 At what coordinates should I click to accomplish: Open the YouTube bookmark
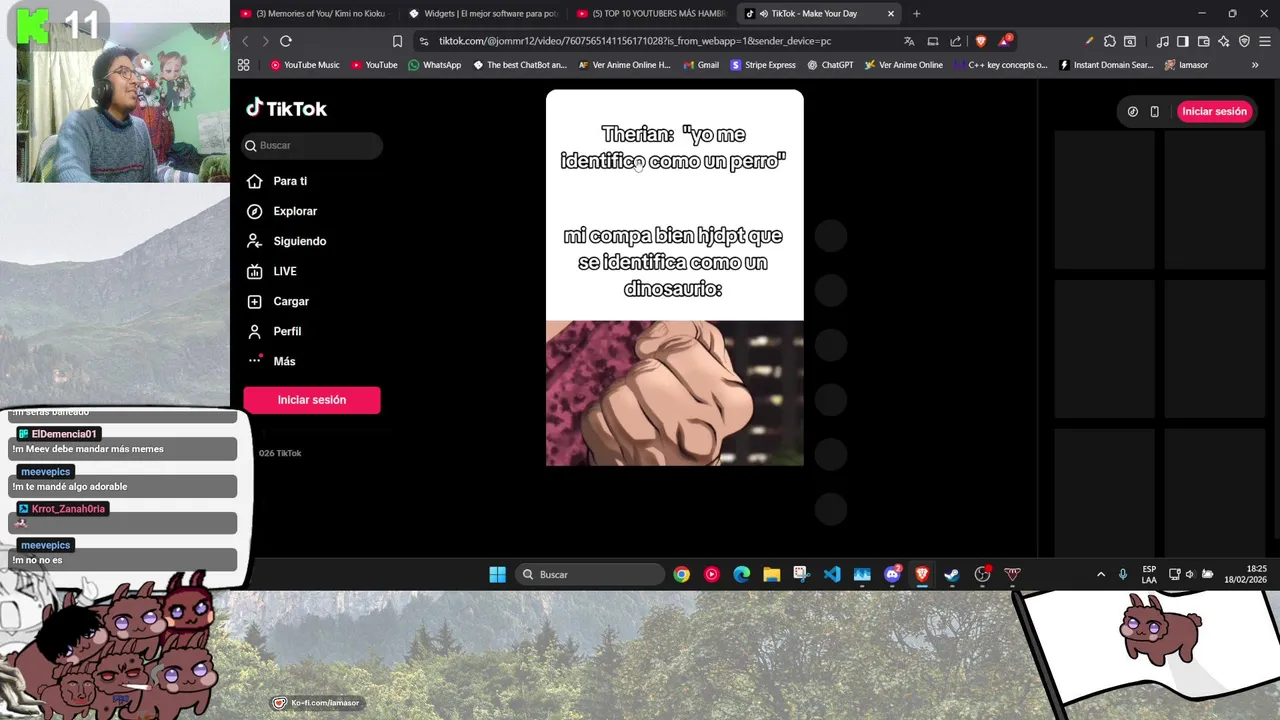click(x=374, y=65)
